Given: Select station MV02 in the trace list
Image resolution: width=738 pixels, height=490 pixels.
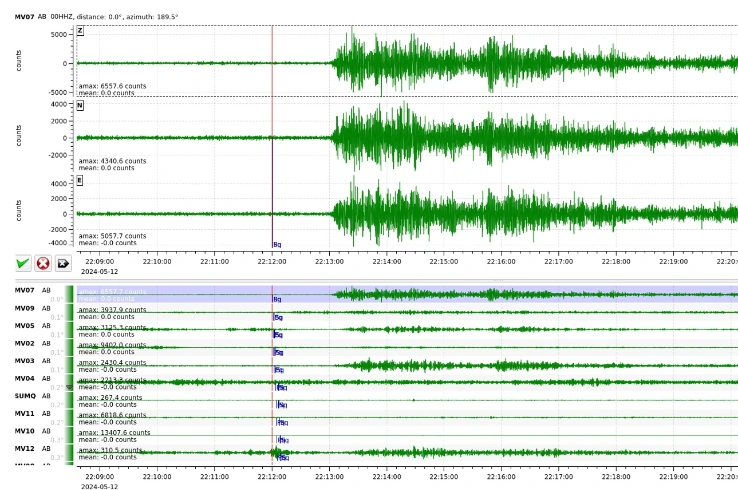Looking at the screenshot, I should [25, 343].
